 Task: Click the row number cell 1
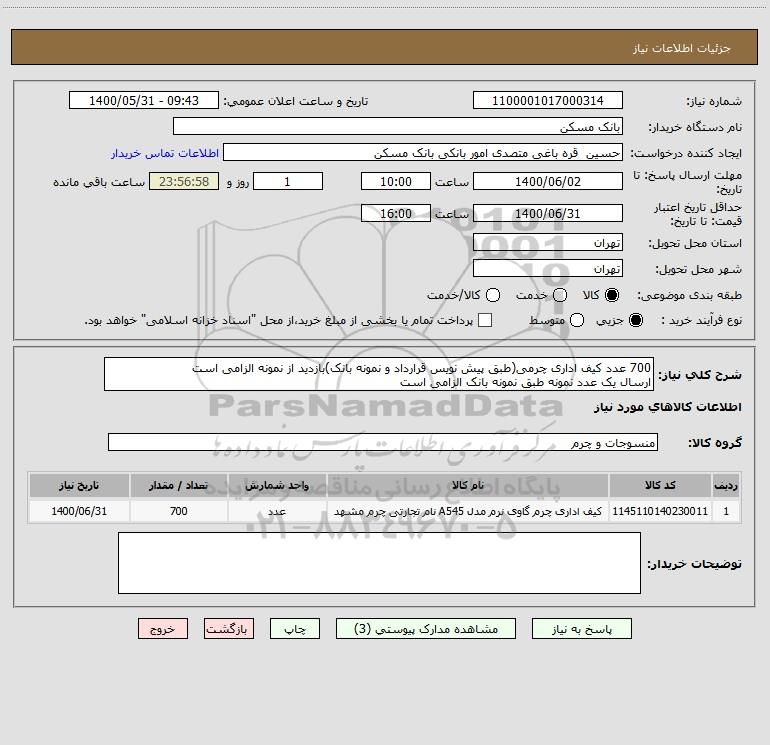[726, 511]
